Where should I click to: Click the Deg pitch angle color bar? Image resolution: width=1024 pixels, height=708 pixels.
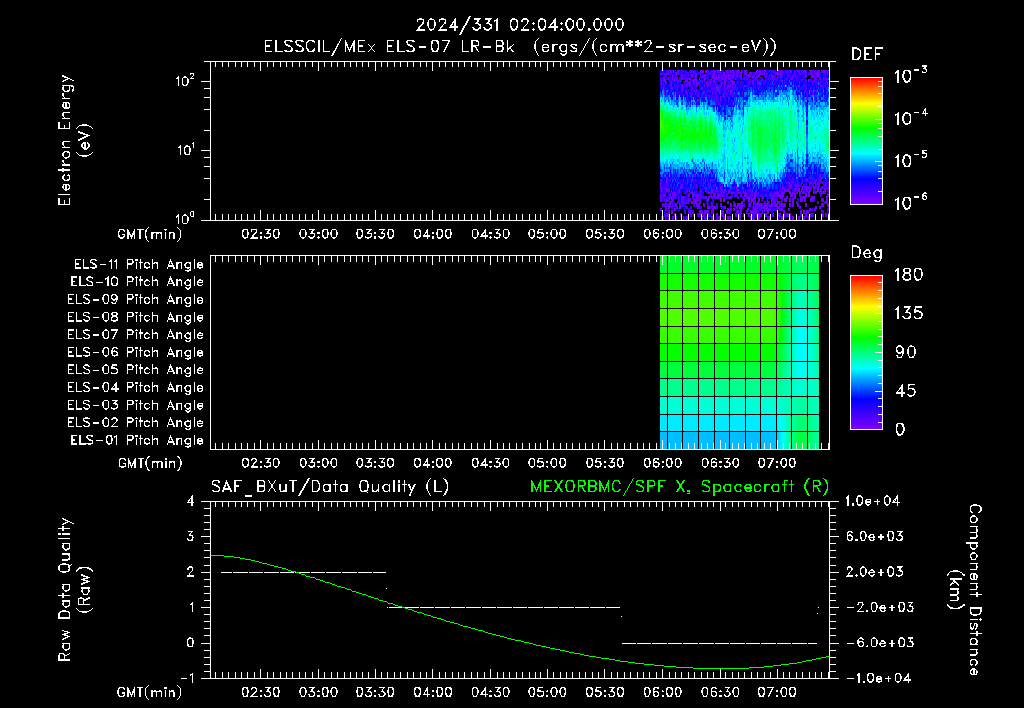pos(866,352)
